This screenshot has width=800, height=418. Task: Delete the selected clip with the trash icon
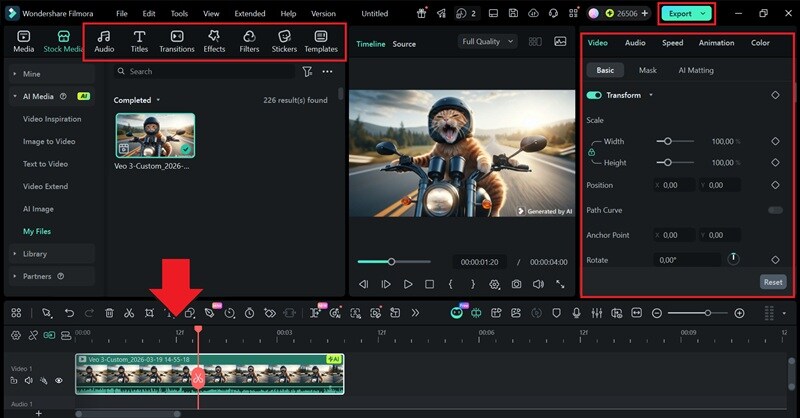tap(109, 313)
